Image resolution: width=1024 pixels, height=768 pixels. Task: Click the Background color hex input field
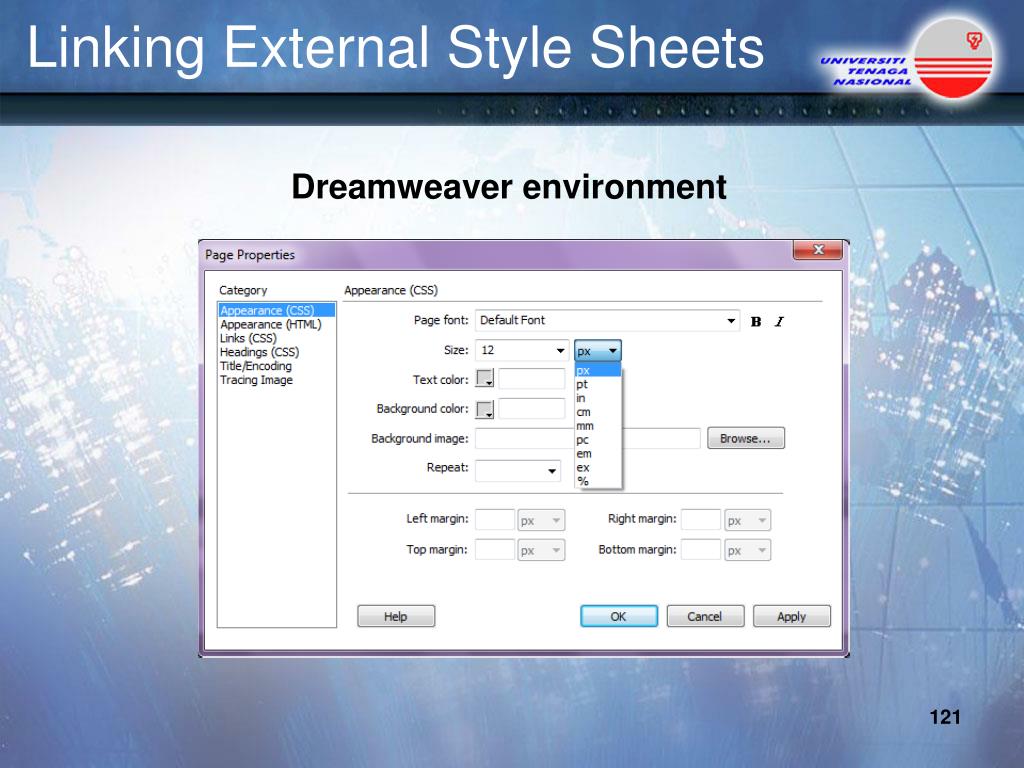[532, 409]
